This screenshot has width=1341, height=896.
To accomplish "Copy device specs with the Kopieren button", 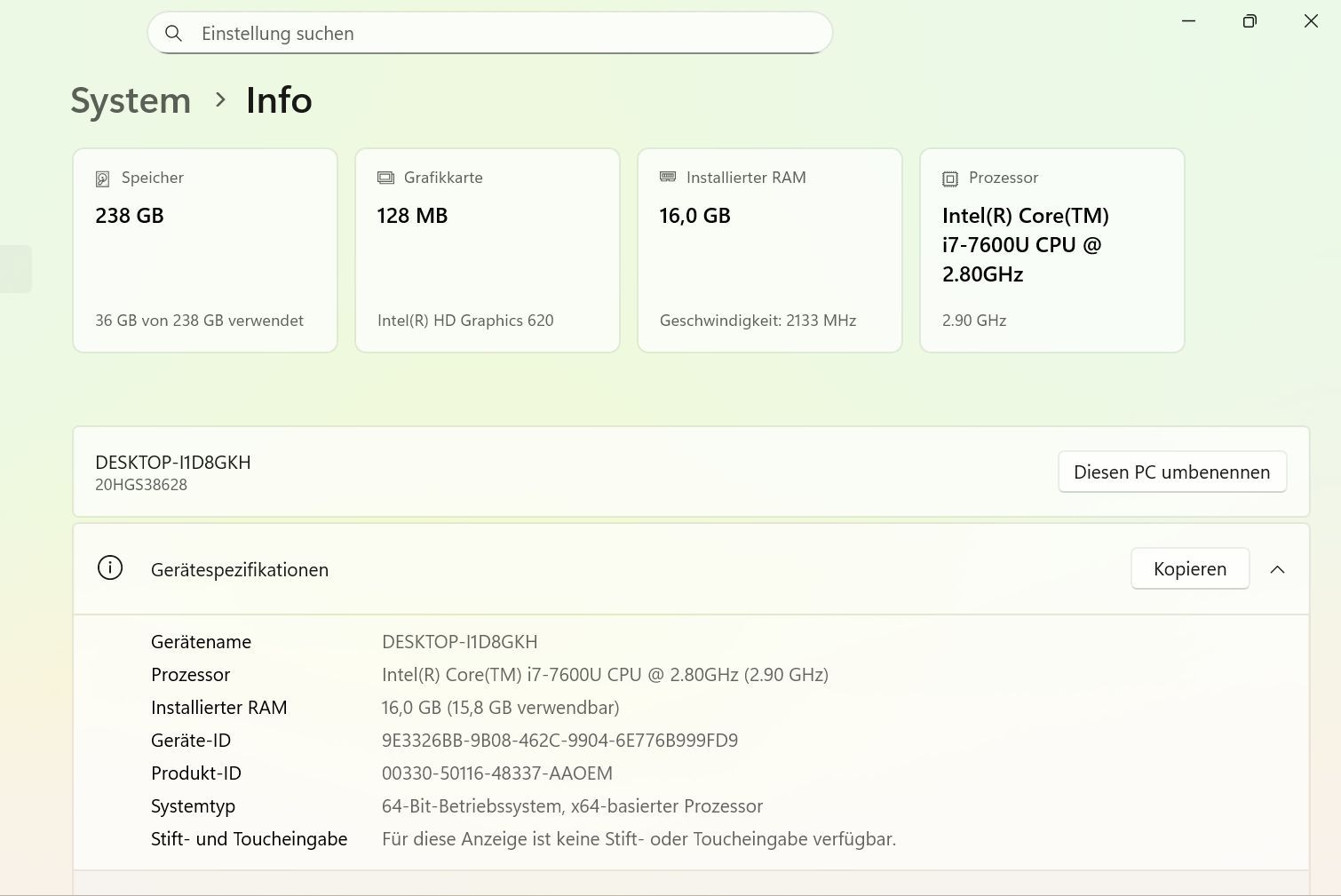I will [1189, 569].
